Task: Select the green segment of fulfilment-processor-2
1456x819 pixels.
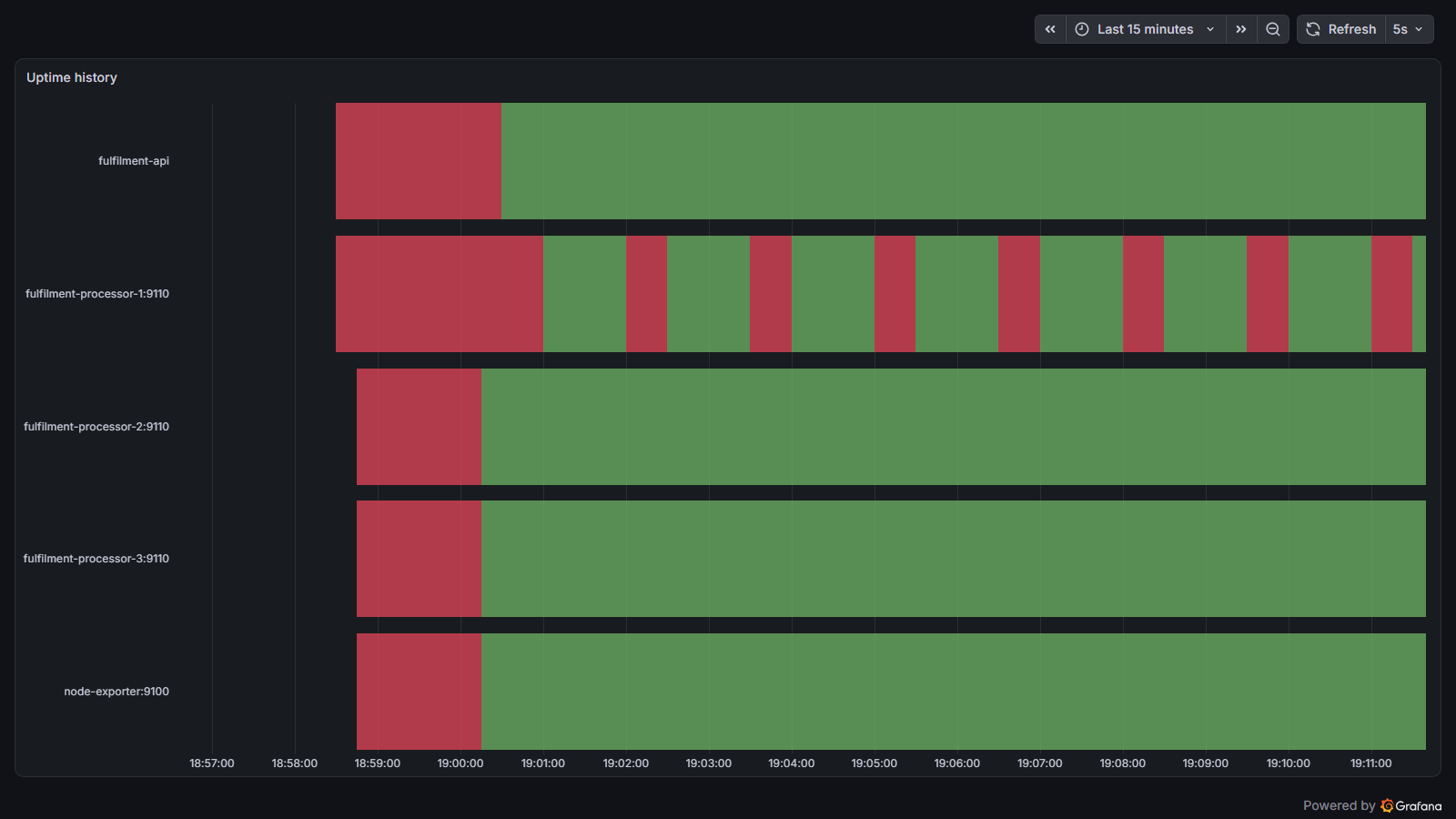Action: [954, 427]
